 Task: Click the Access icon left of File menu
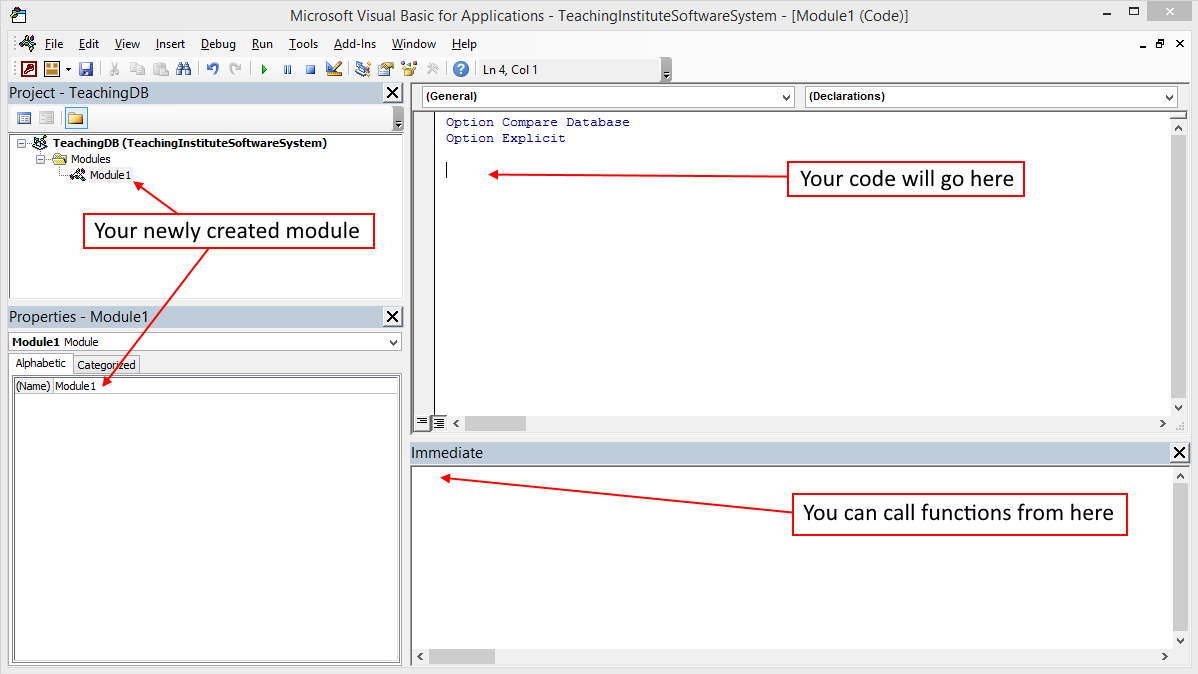28,44
